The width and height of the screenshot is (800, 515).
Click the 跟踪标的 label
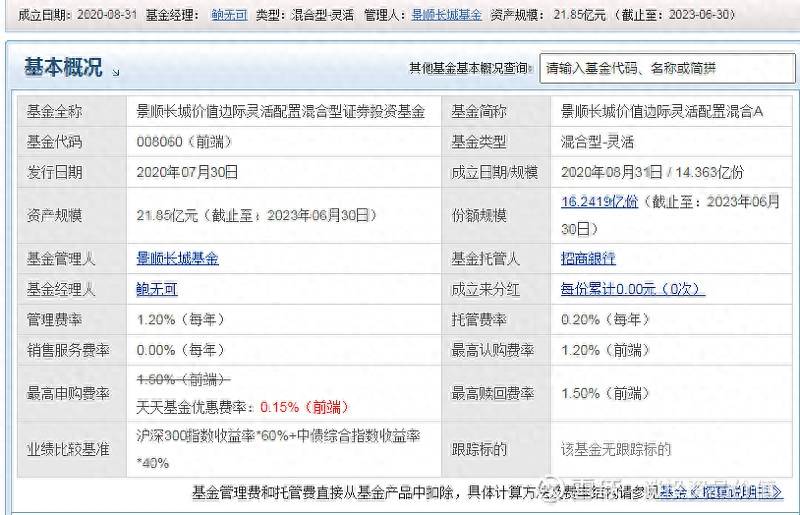pyautogui.click(x=479, y=449)
